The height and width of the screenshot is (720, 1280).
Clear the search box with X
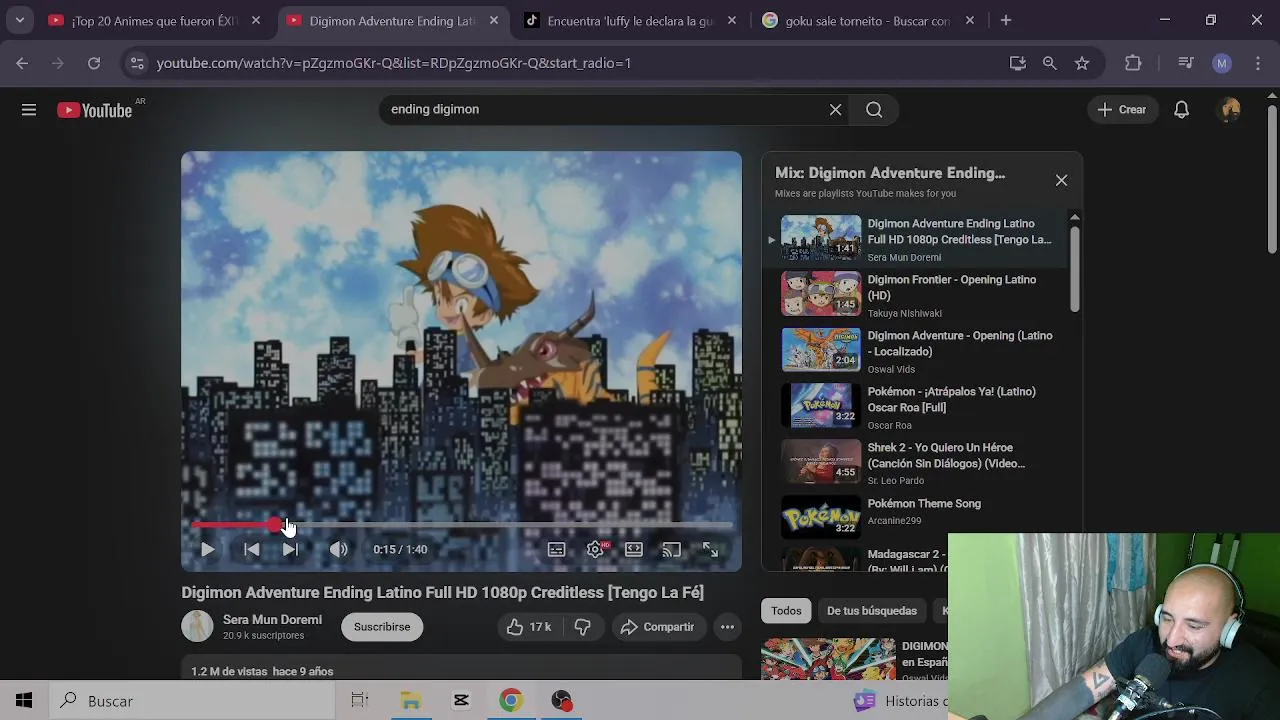[835, 110]
